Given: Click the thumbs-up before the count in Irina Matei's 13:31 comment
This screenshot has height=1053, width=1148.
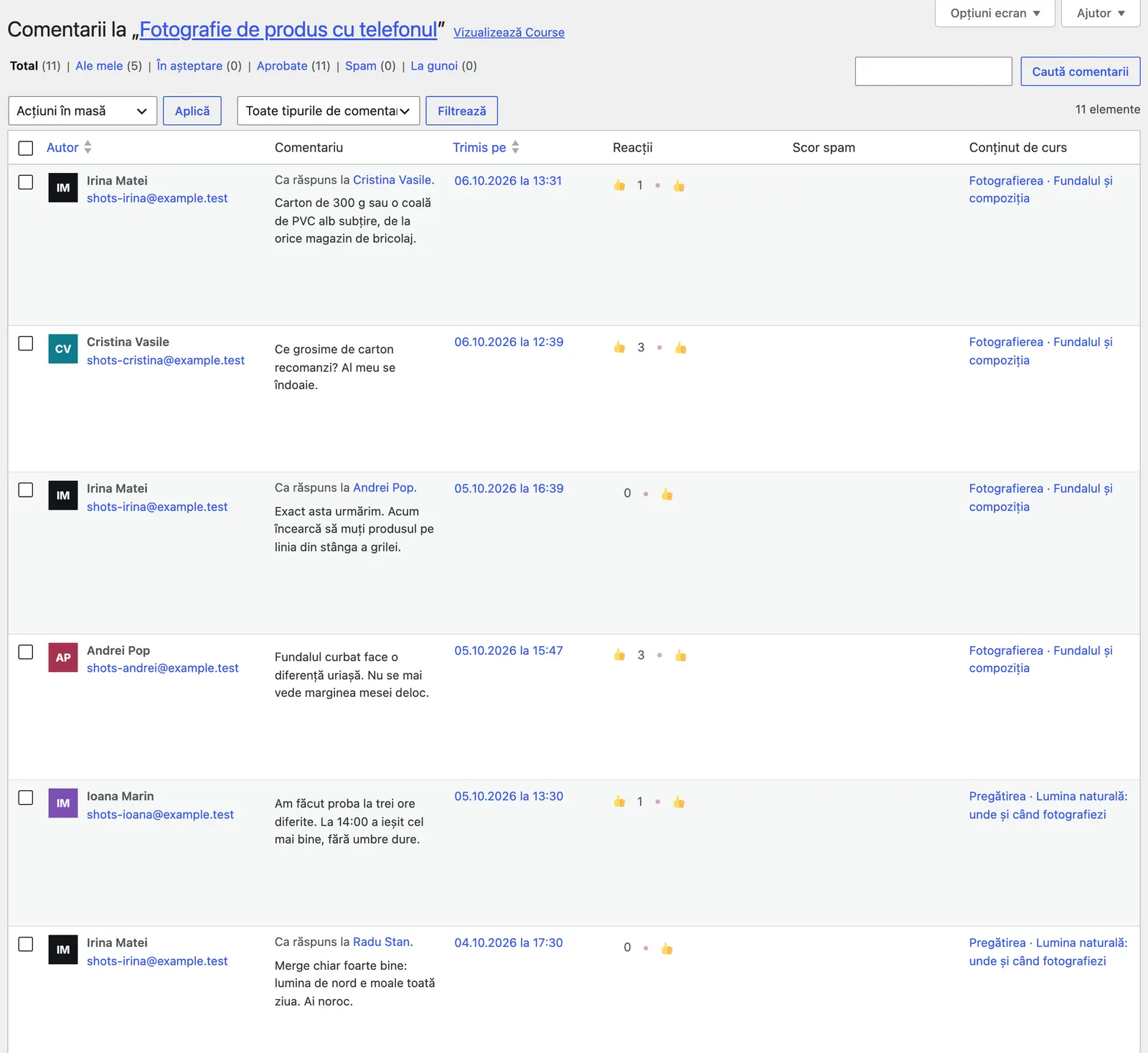Looking at the screenshot, I should pos(619,185).
